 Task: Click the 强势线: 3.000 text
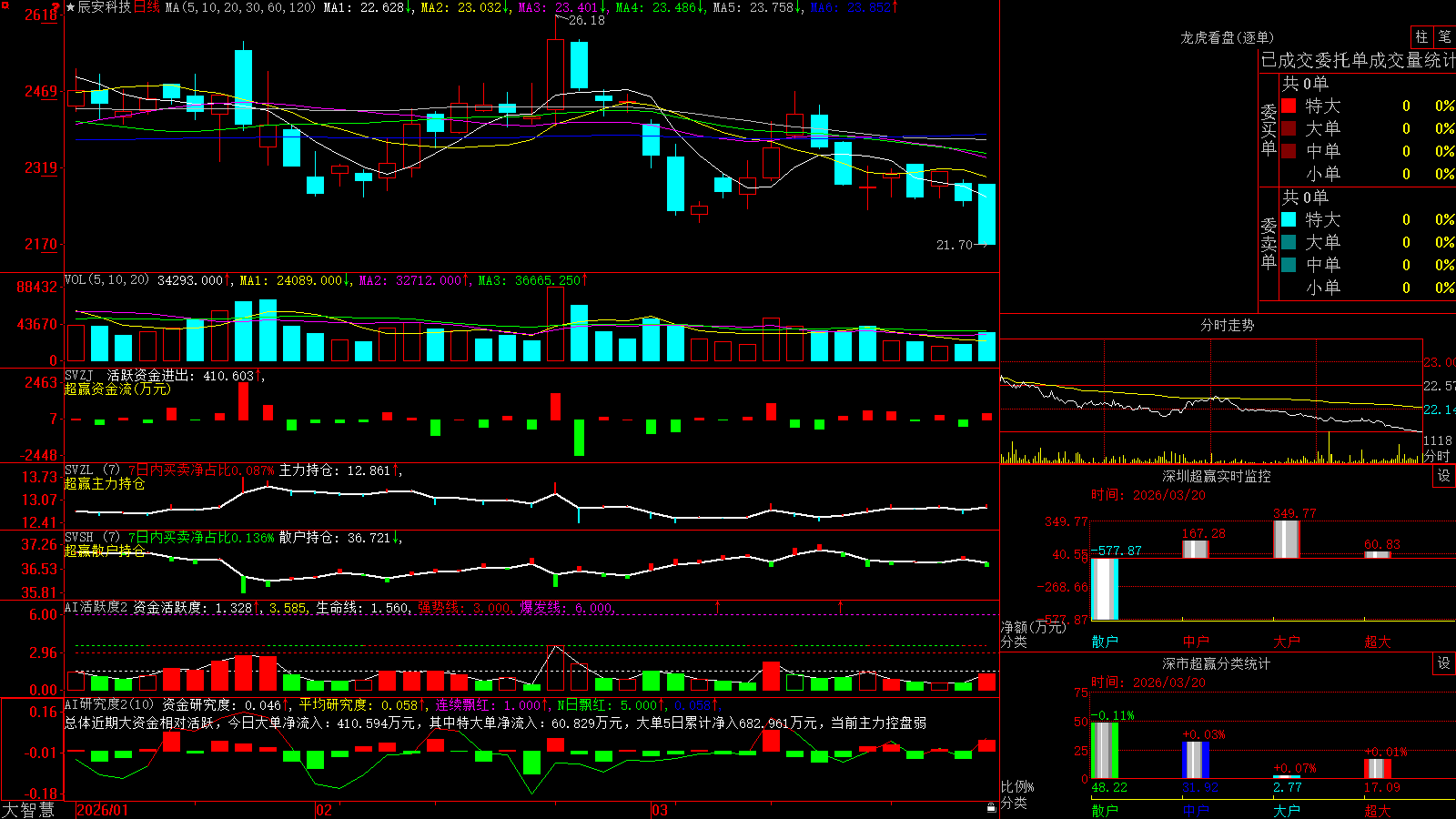tap(464, 608)
